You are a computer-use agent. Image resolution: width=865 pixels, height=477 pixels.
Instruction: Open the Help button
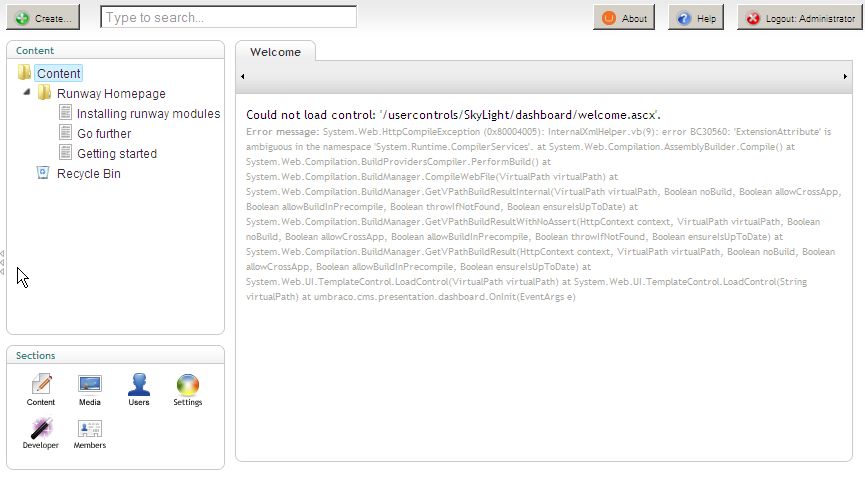tap(696, 18)
